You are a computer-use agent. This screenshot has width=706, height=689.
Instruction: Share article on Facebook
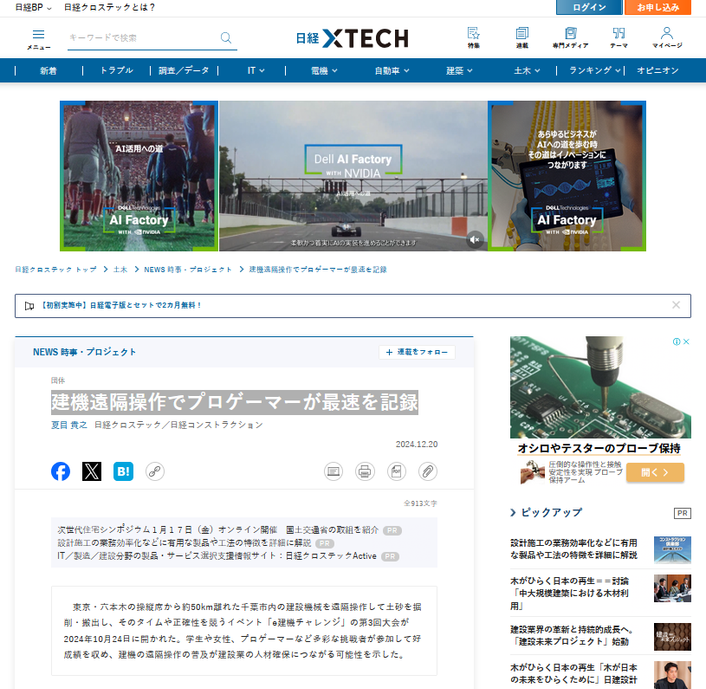pyautogui.click(x=61, y=471)
